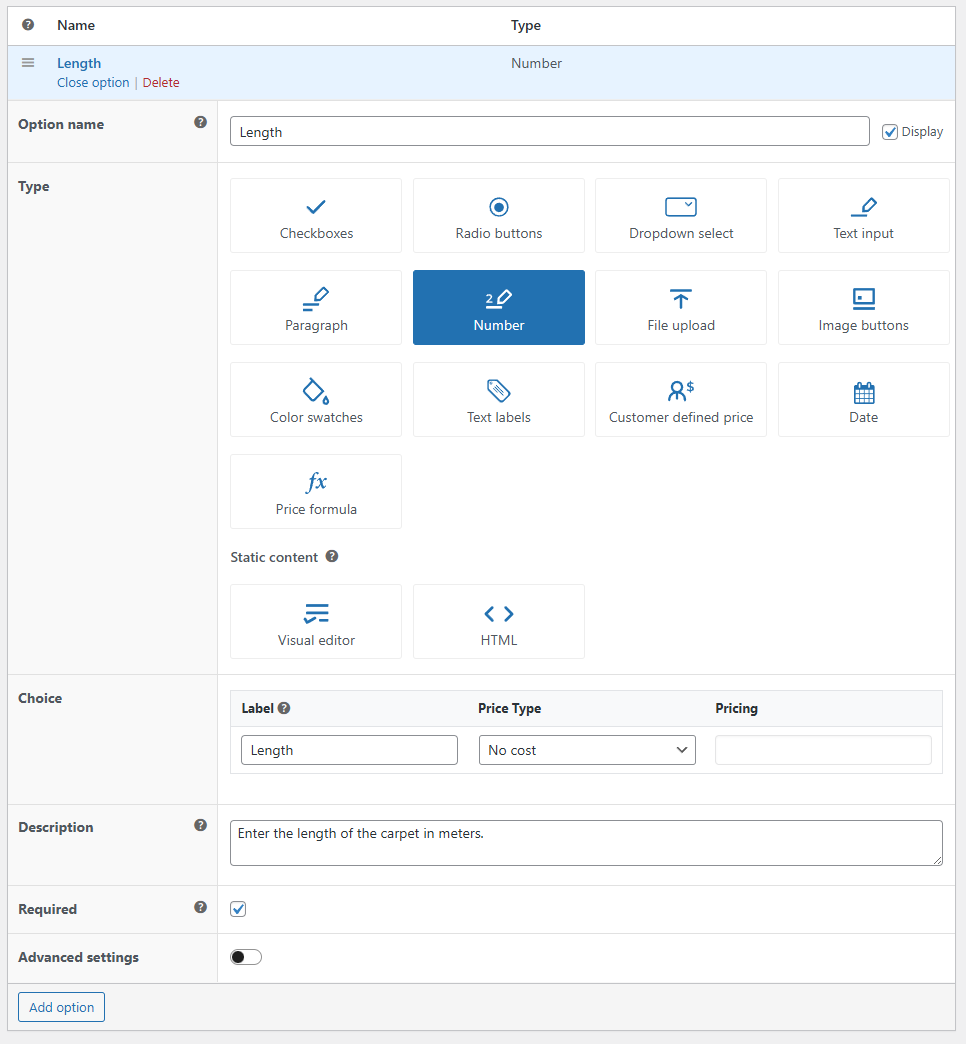This screenshot has height=1044, width=966.
Task: Click the Add option button
Action: (x=61, y=1007)
